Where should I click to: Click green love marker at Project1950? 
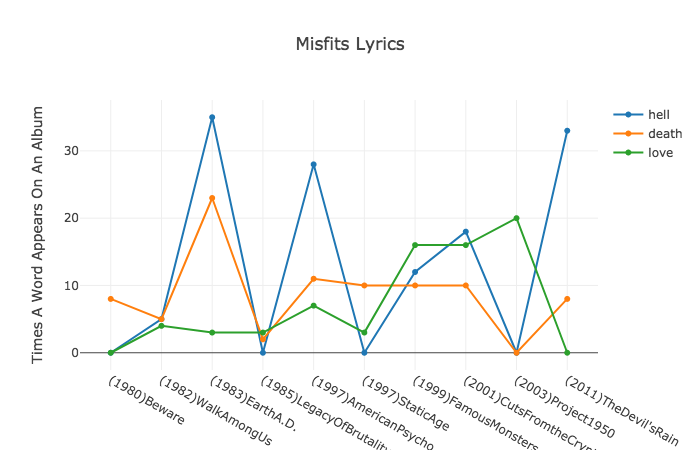point(516,218)
